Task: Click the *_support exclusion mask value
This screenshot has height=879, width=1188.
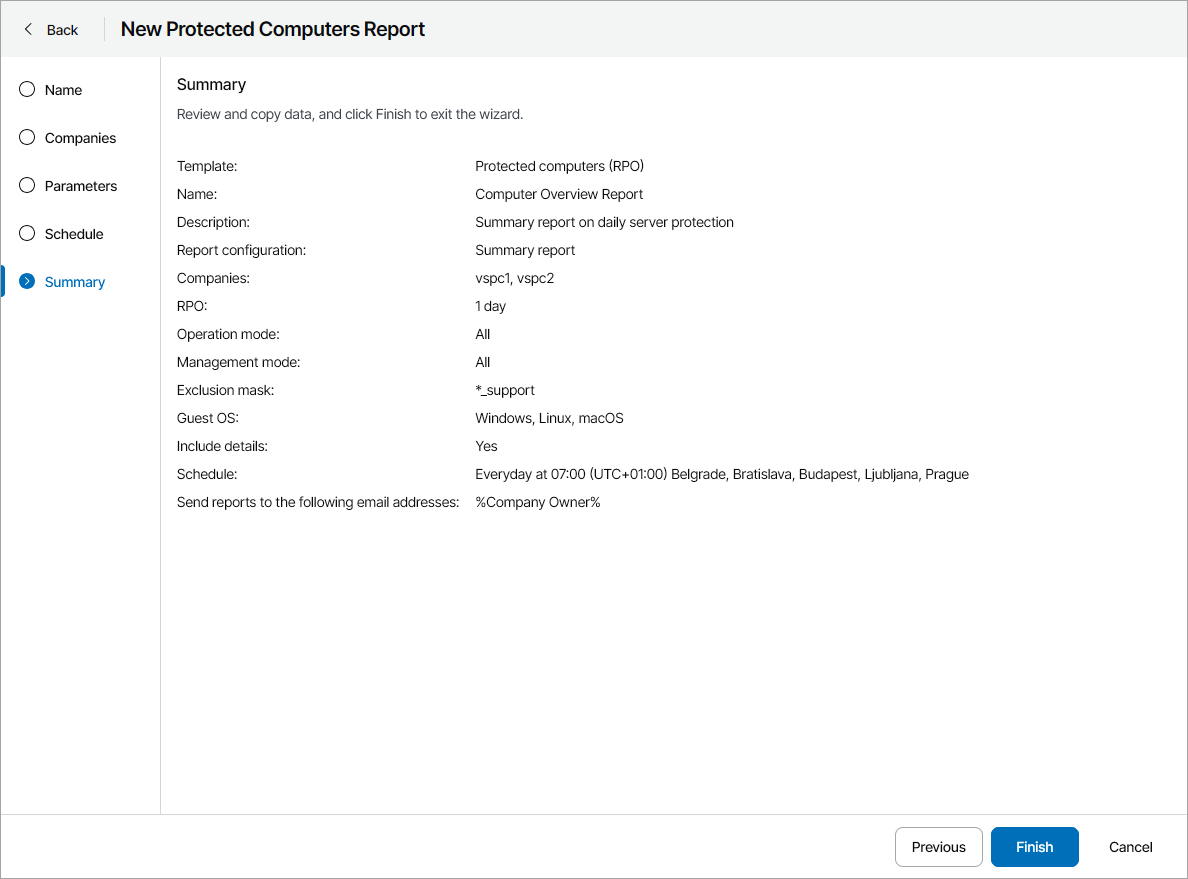Action: (x=505, y=390)
